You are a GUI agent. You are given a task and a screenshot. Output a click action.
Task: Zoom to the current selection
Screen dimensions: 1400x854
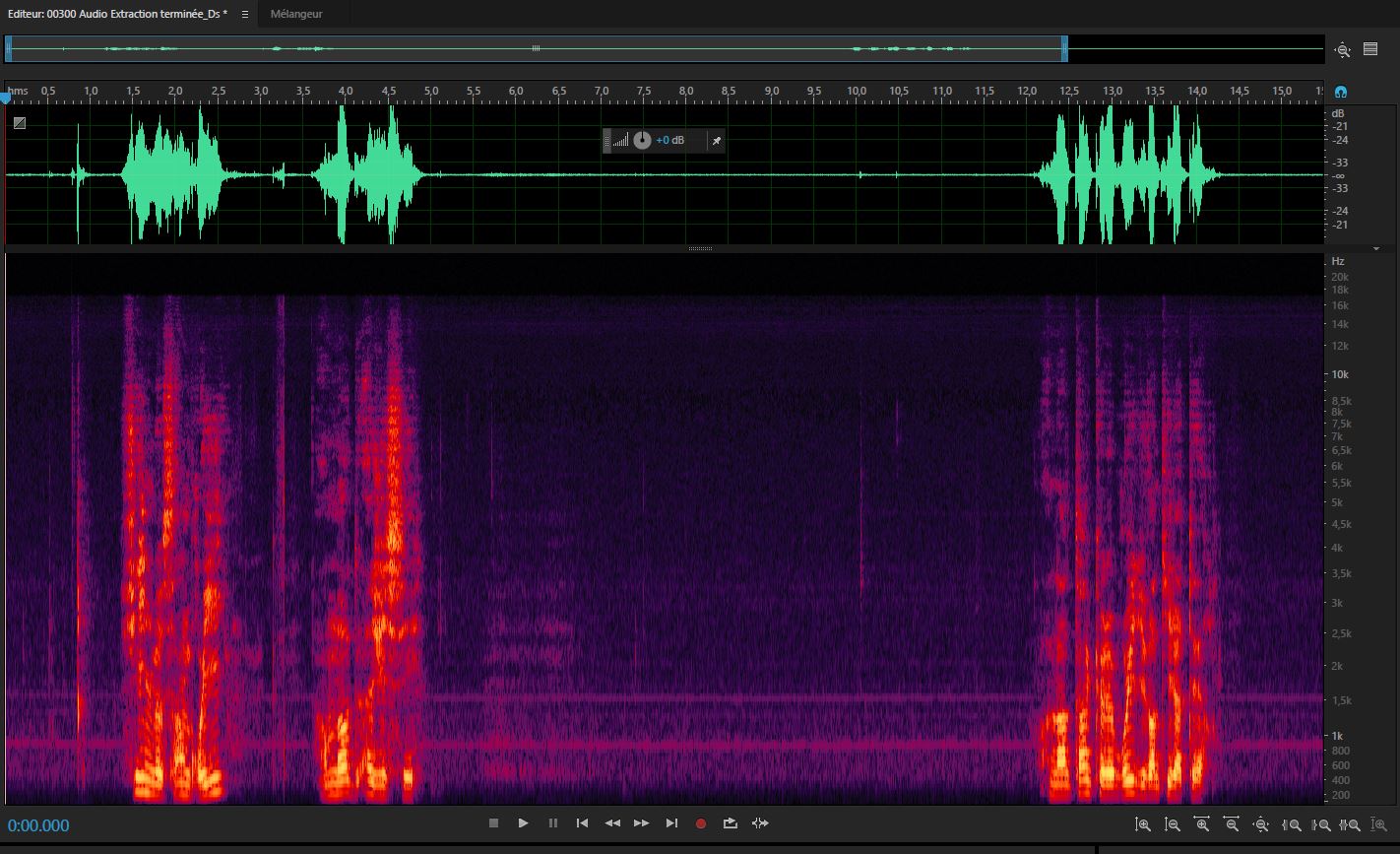pos(1350,824)
